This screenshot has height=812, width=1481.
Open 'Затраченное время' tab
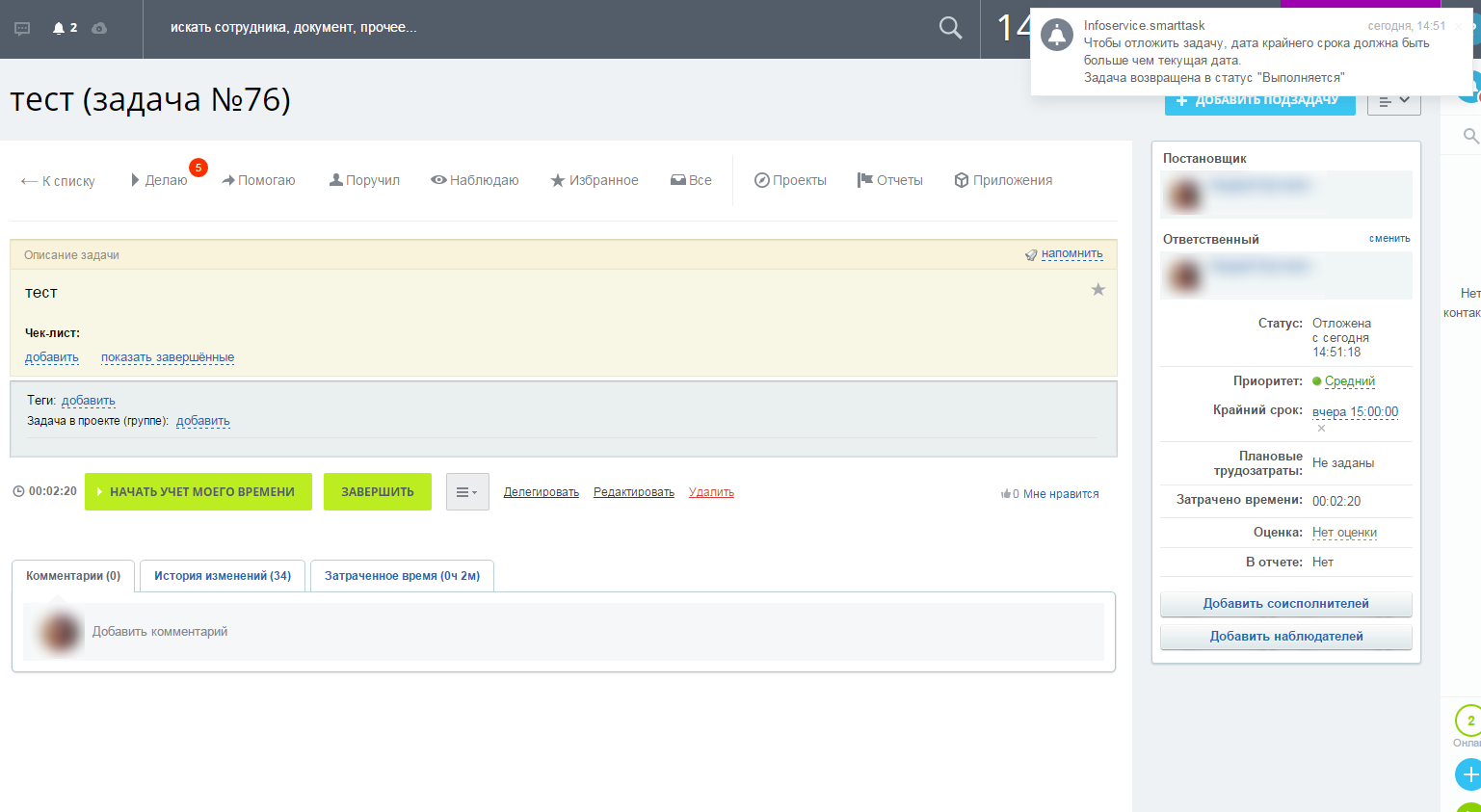[402, 576]
